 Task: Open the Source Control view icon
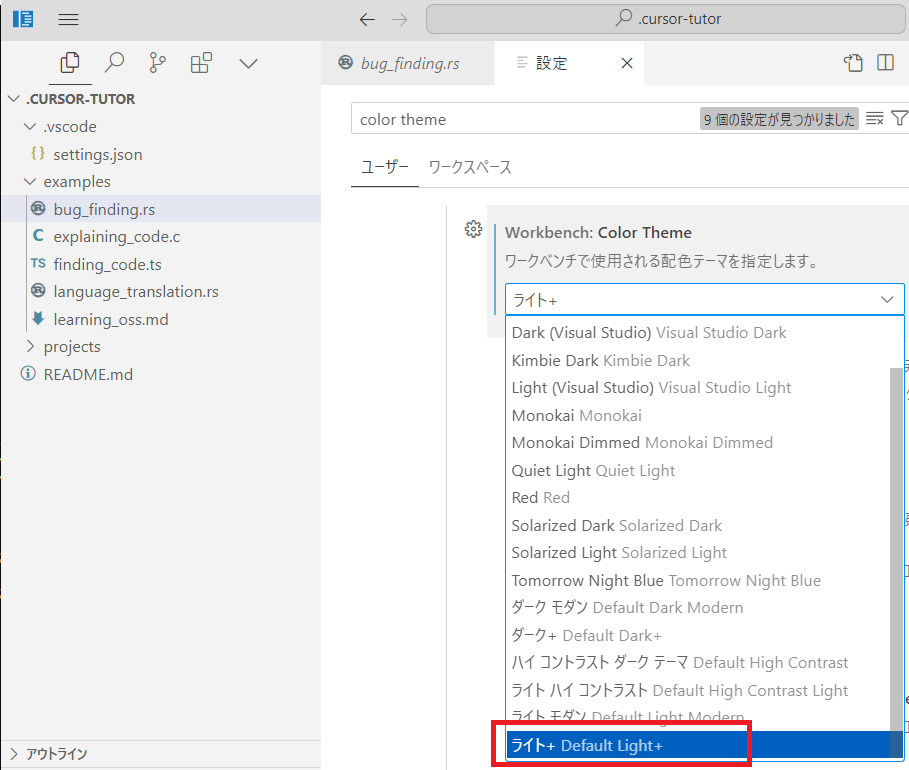(x=157, y=63)
